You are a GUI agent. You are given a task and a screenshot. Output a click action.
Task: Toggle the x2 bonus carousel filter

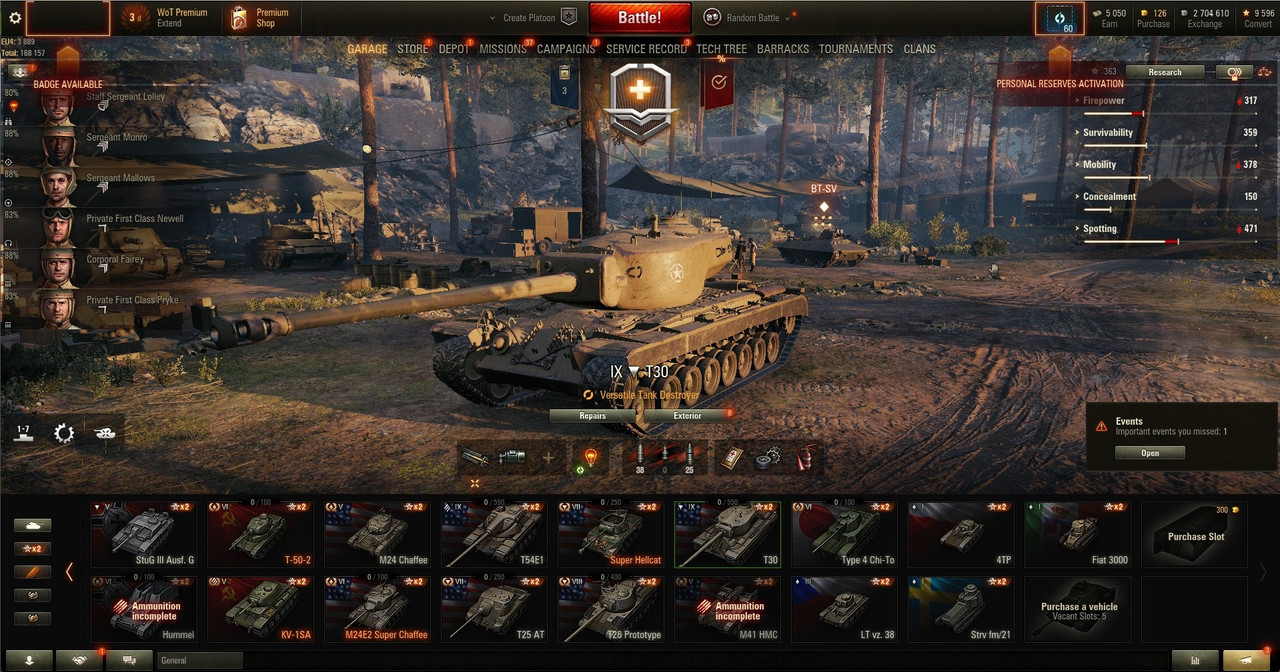coord(32,548)
